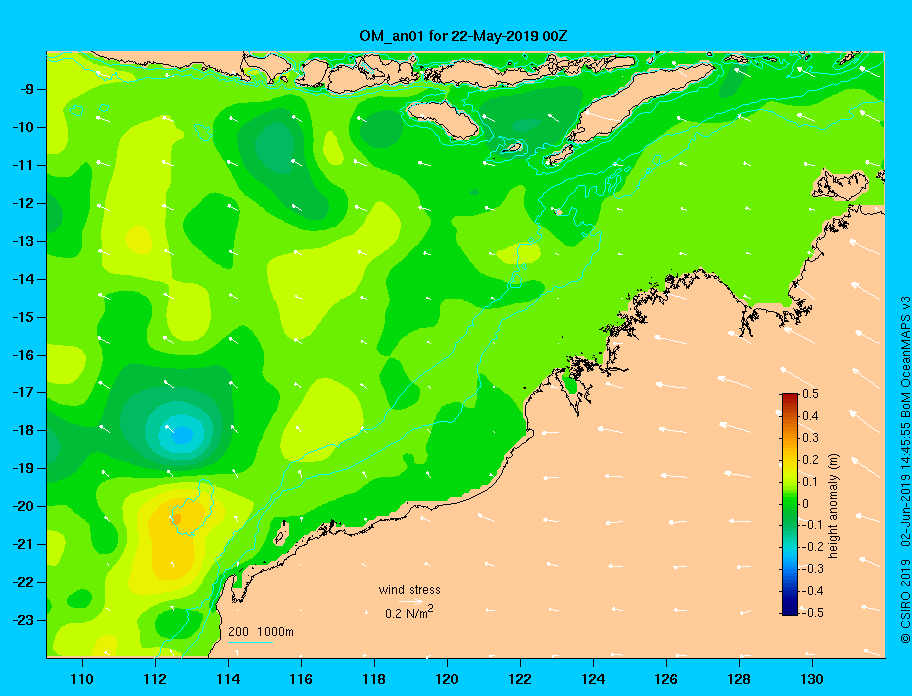Viewport: 912px width, 696px height.
Task: Select the -22 latitude axis label
Action: [x=24, y=582]
